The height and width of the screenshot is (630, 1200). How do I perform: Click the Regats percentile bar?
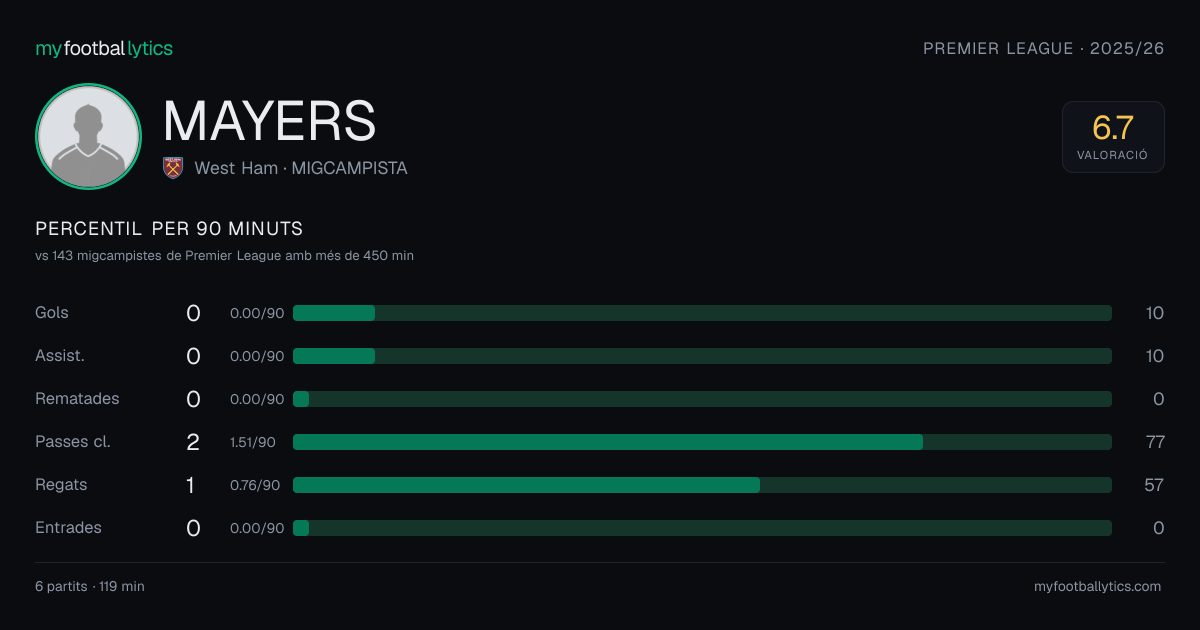tap(702, 485)
